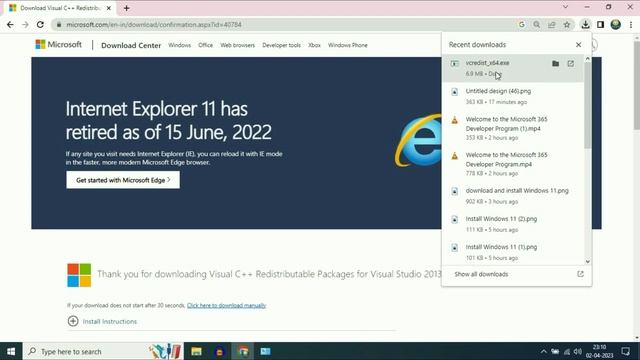Image resolution: width=640 pixels, height=360 pixels.
Task: Open the Chrome profile avatar
Action: click(616, 24)
